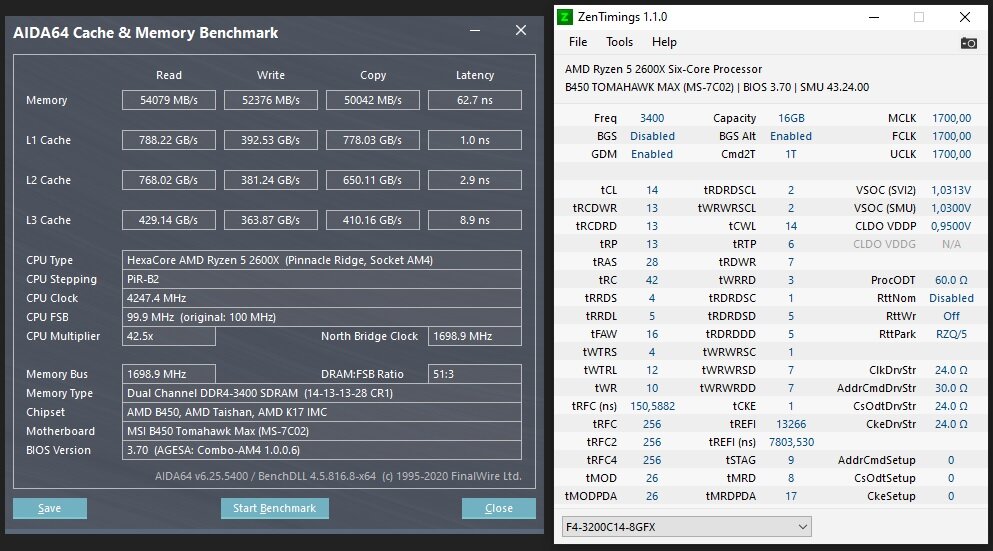Select L3 Cache Read 429.14 GB/s
The width and height of the screenshot is (993, 551).
pyautogui.click(x=168, y=220)
